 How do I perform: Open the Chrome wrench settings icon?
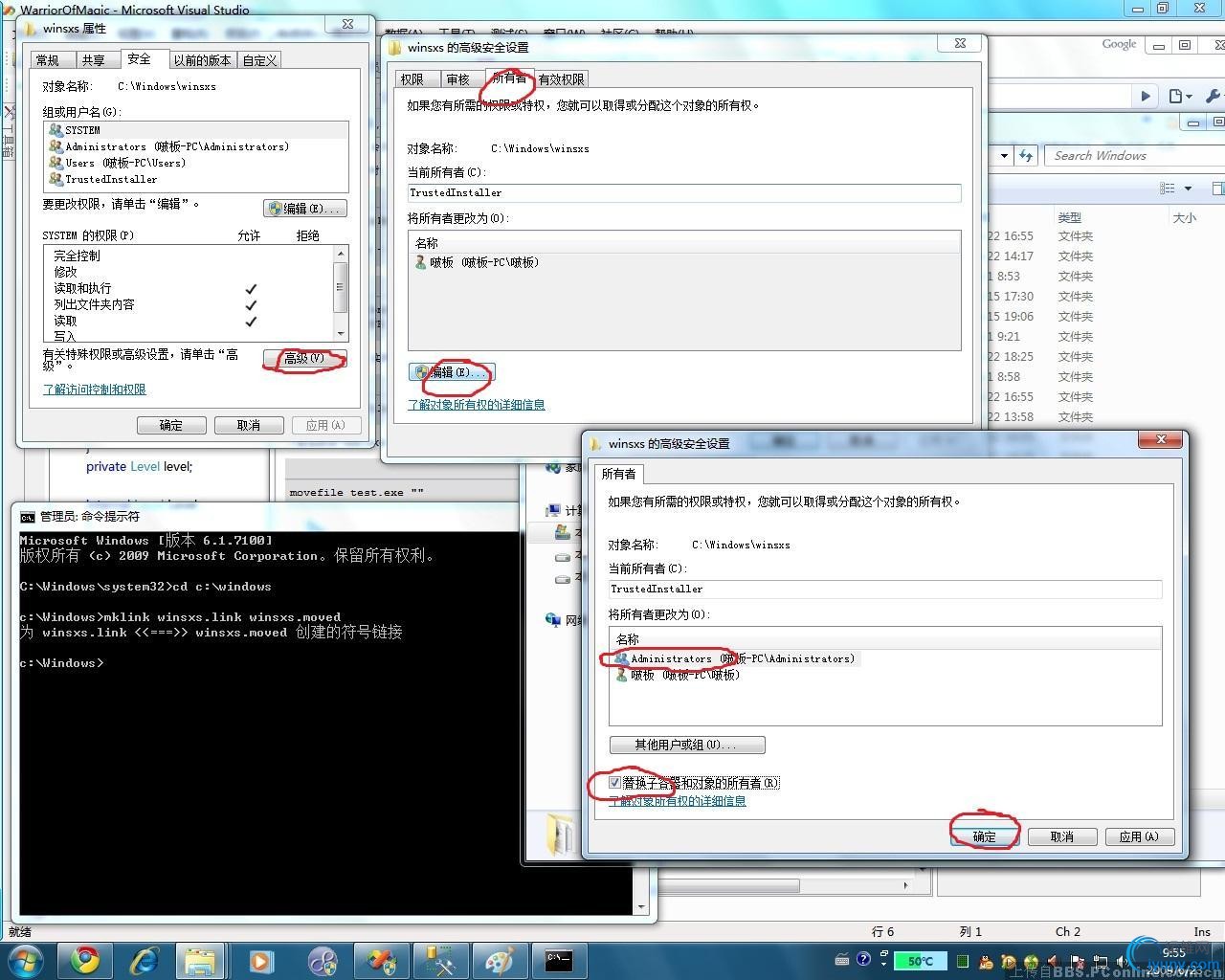(x=1213, y=96)
